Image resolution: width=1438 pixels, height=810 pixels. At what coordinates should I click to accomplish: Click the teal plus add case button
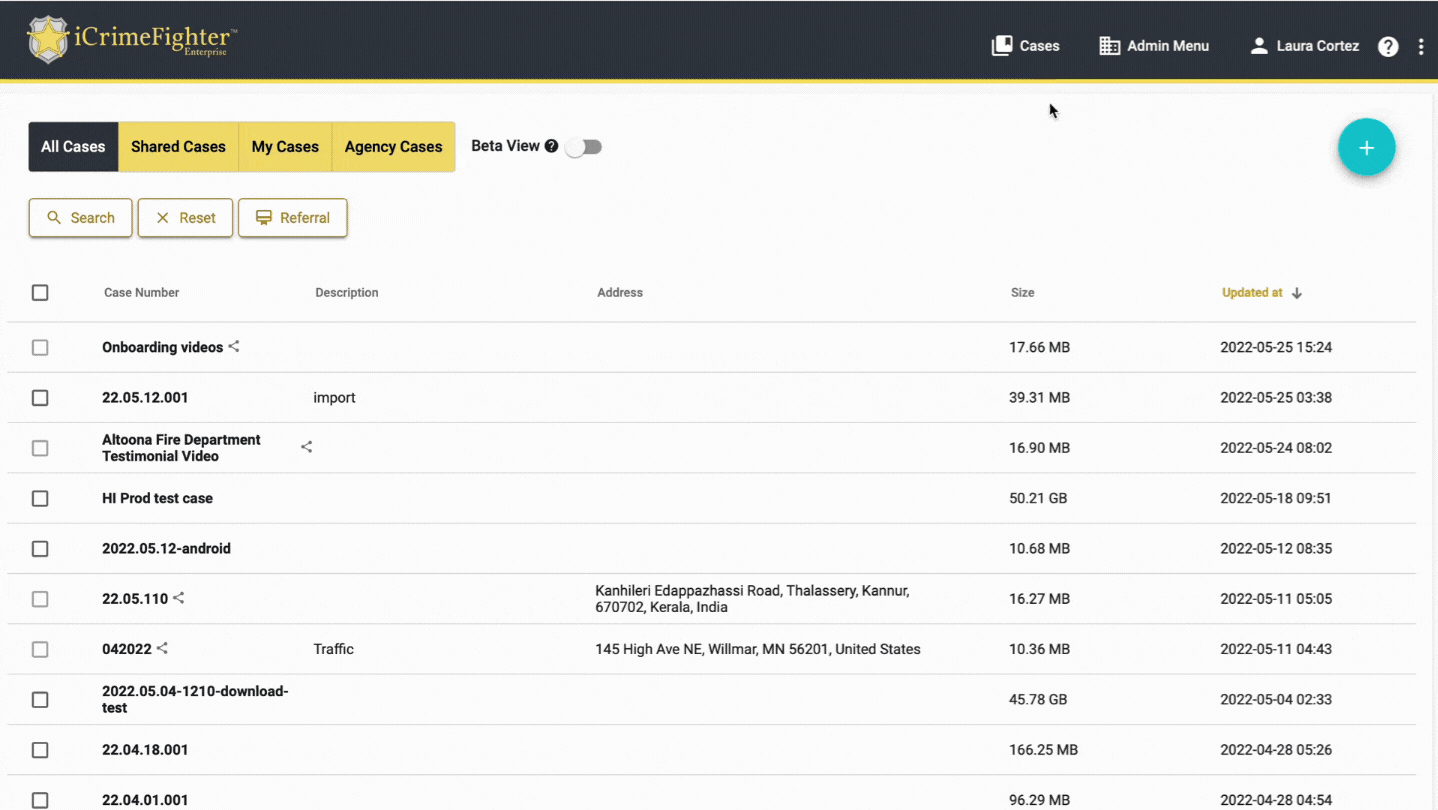pyautogui.click(x=1366, y=147)
